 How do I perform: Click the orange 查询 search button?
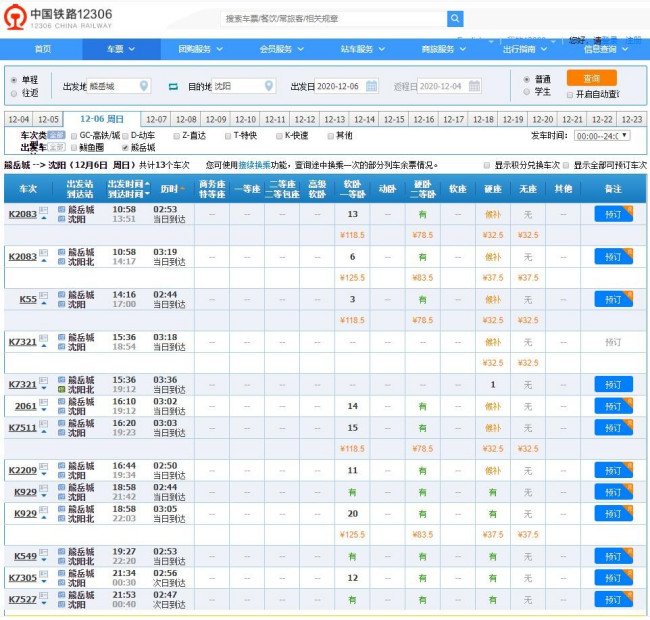[x=592, y=78]
